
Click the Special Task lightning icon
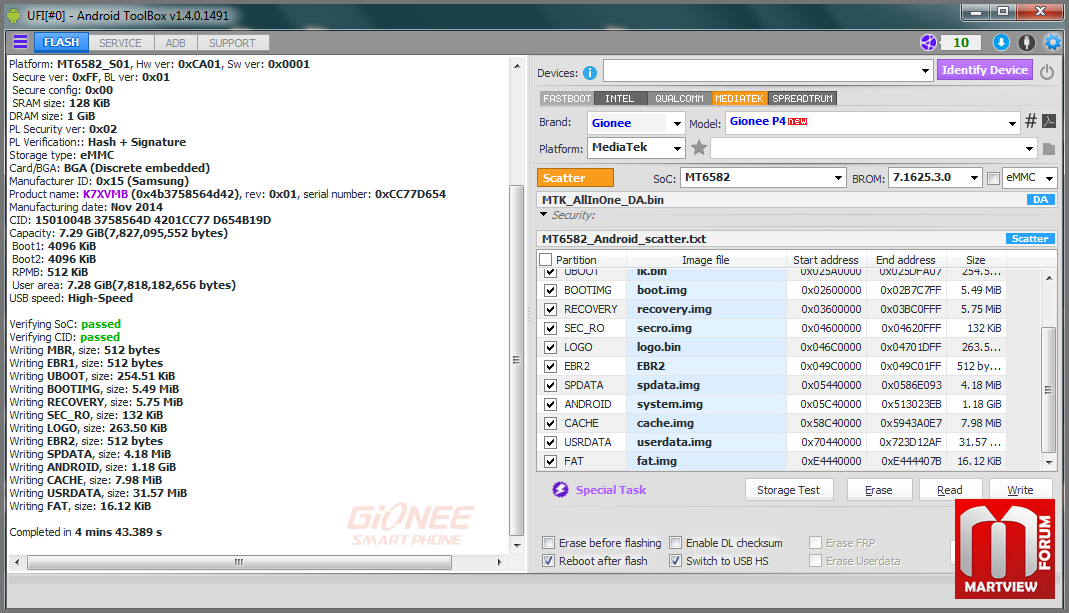coord(560,490)
